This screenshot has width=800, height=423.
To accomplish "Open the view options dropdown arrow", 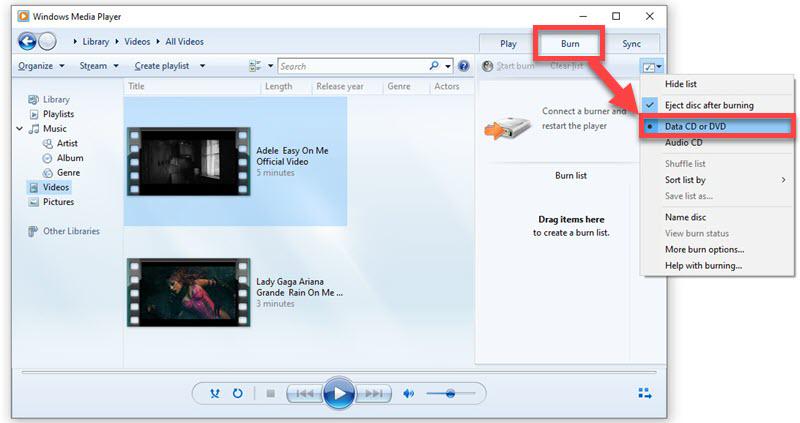I will 270,66.
